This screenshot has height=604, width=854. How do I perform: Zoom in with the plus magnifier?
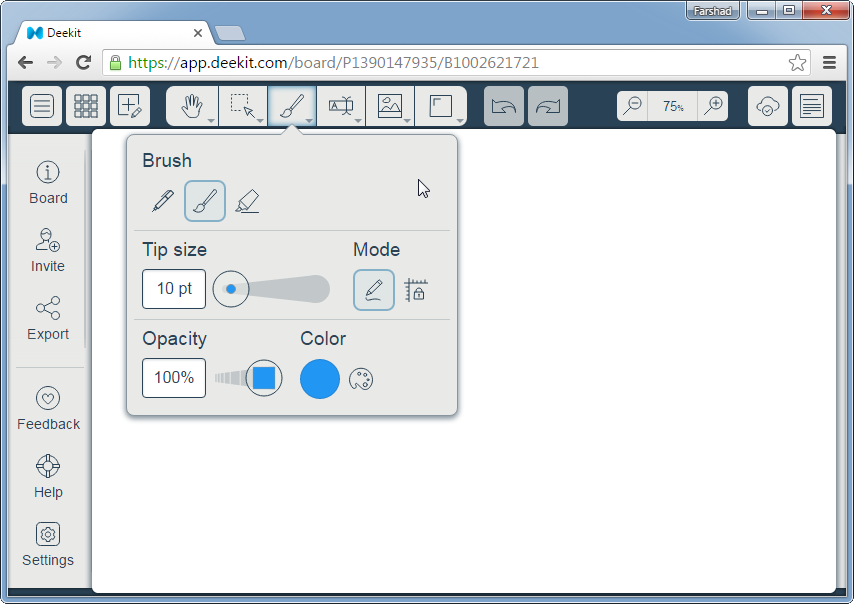point(713,106)
